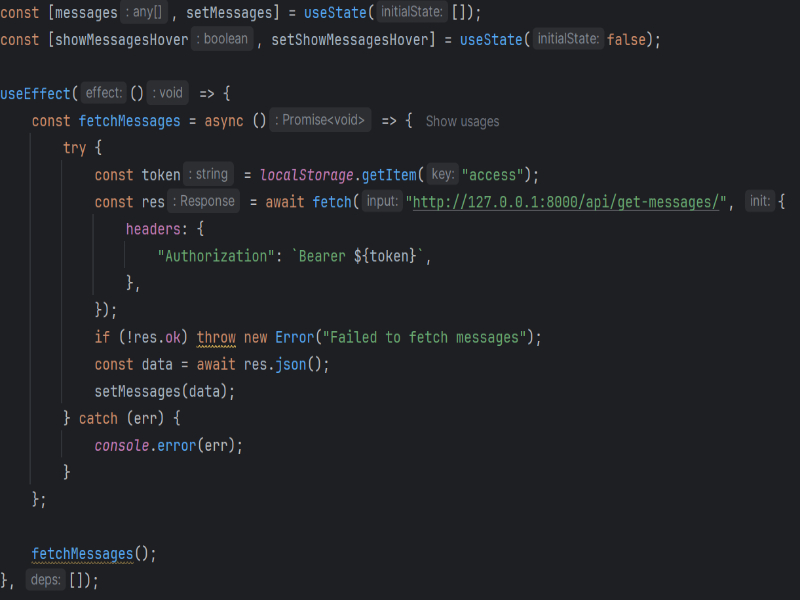Click the underlined throw keyword

pos(216,337)
